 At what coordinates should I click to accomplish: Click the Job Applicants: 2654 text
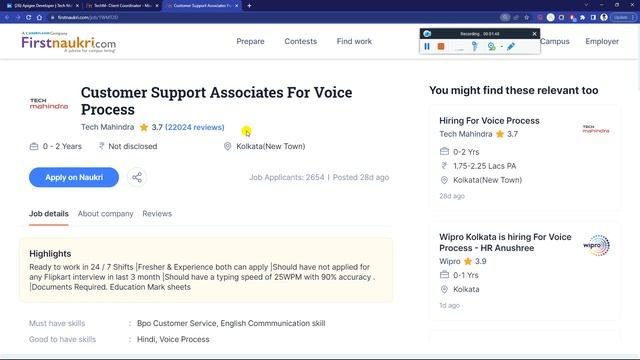click(x=287, y=177)
